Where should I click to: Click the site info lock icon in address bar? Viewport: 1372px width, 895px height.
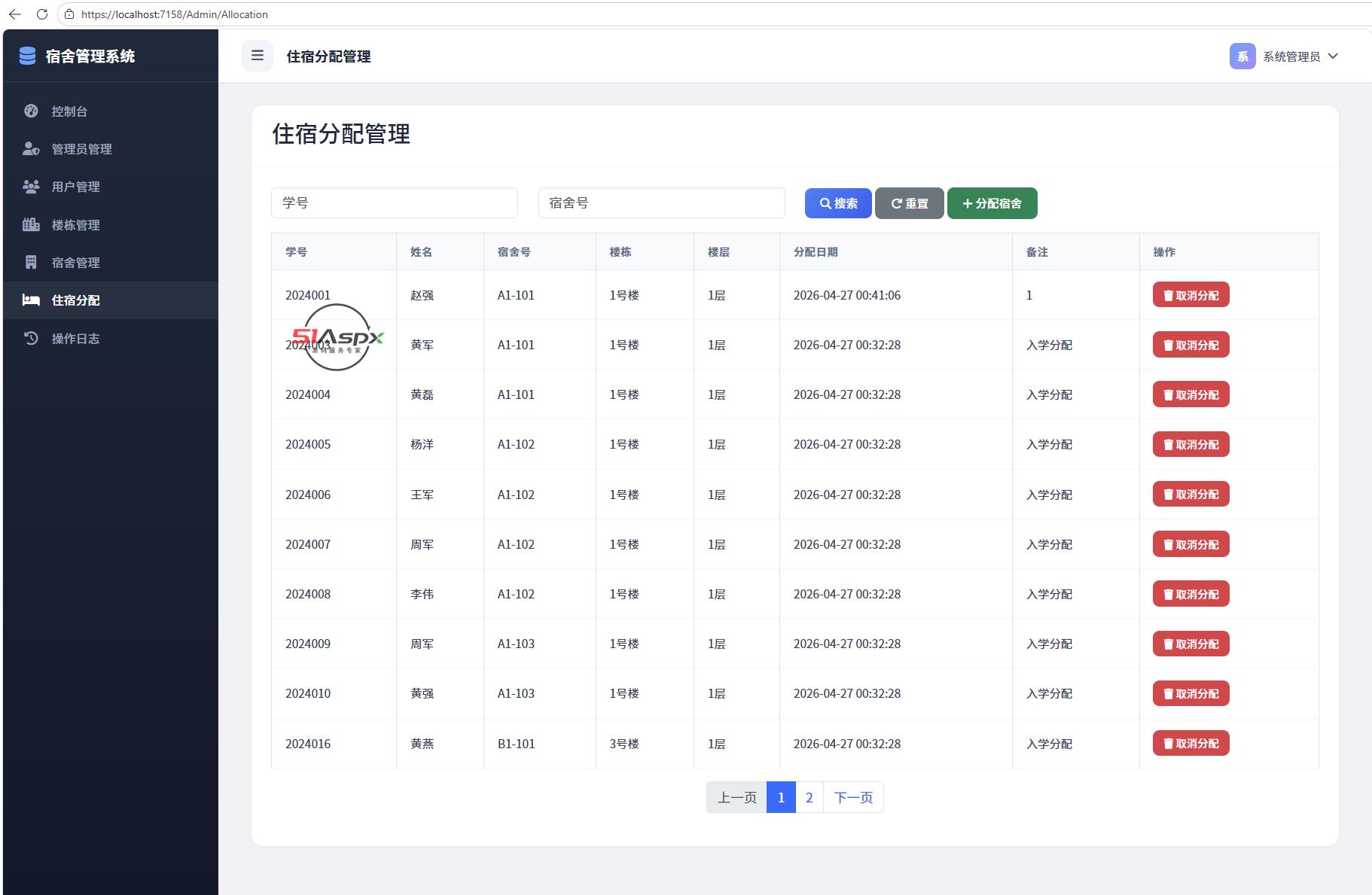pyautogui.click(x=69, y=14)
